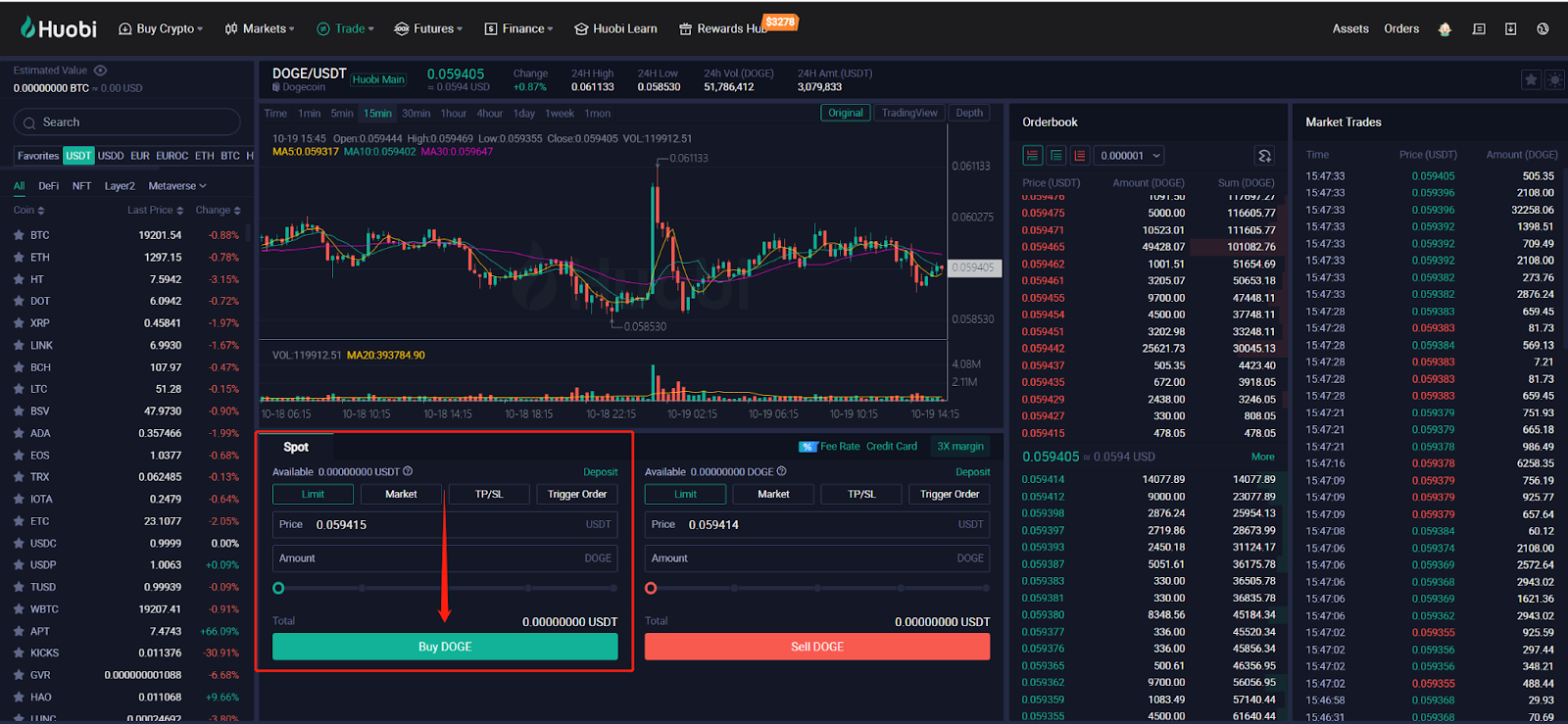1568x724 pixels.
Task: Switch to the TradingView chart tab
Action: click(909, 113)
